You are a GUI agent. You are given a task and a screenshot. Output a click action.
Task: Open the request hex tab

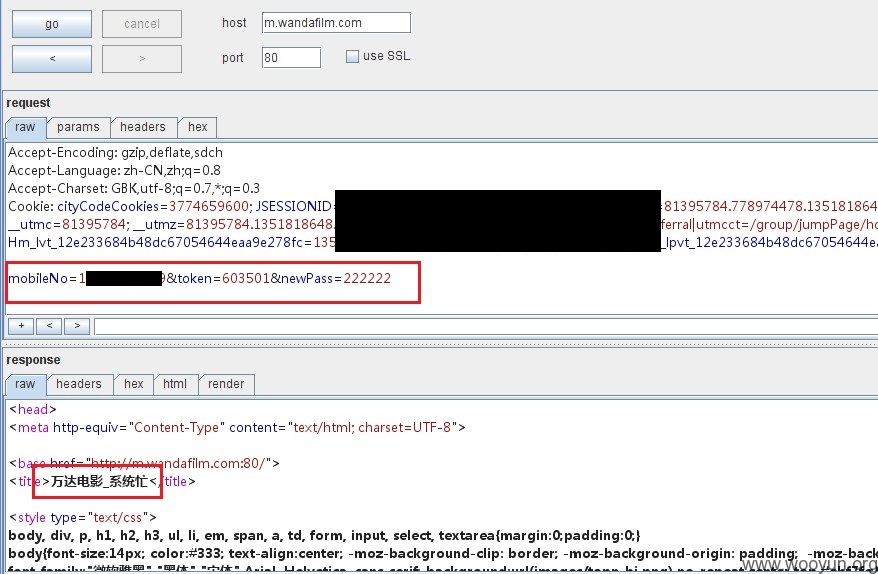click(198, 127)
